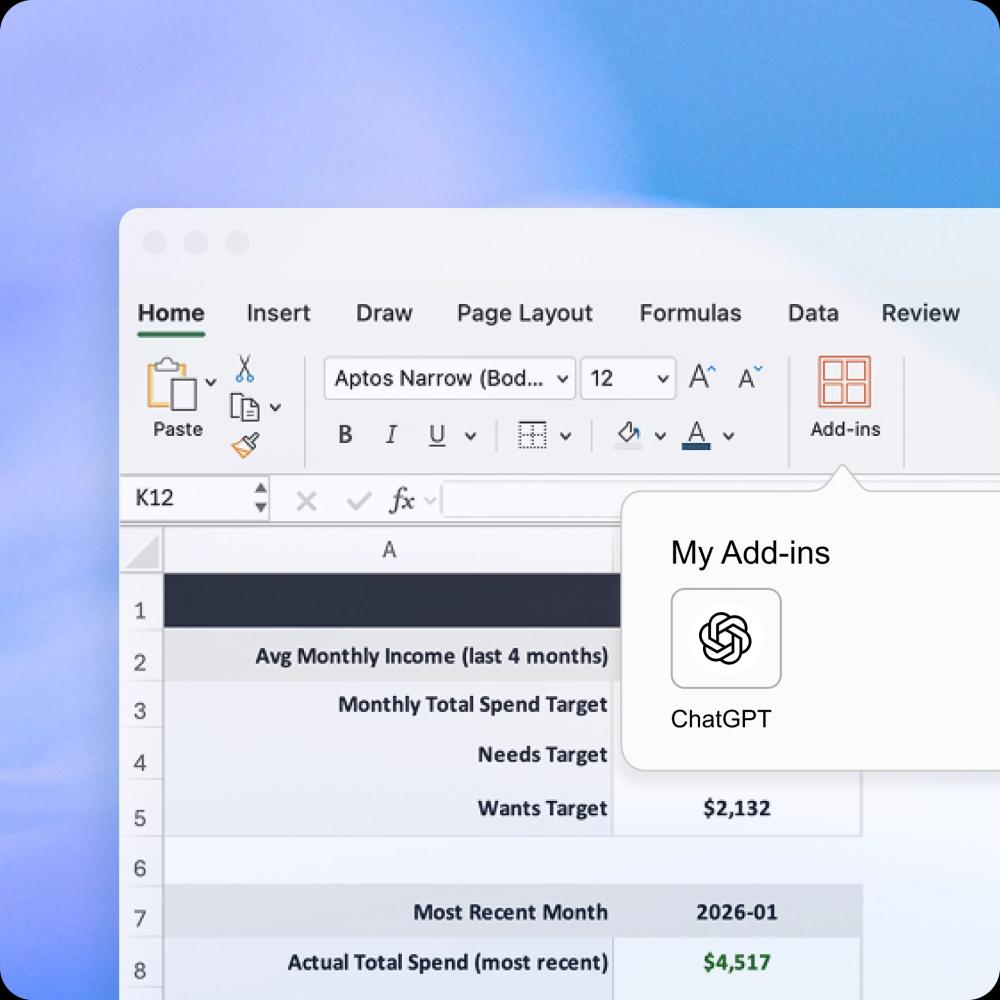Expand the Font Color dropdown arrow
1000x1000 pixels.
[x=728, y=436]
